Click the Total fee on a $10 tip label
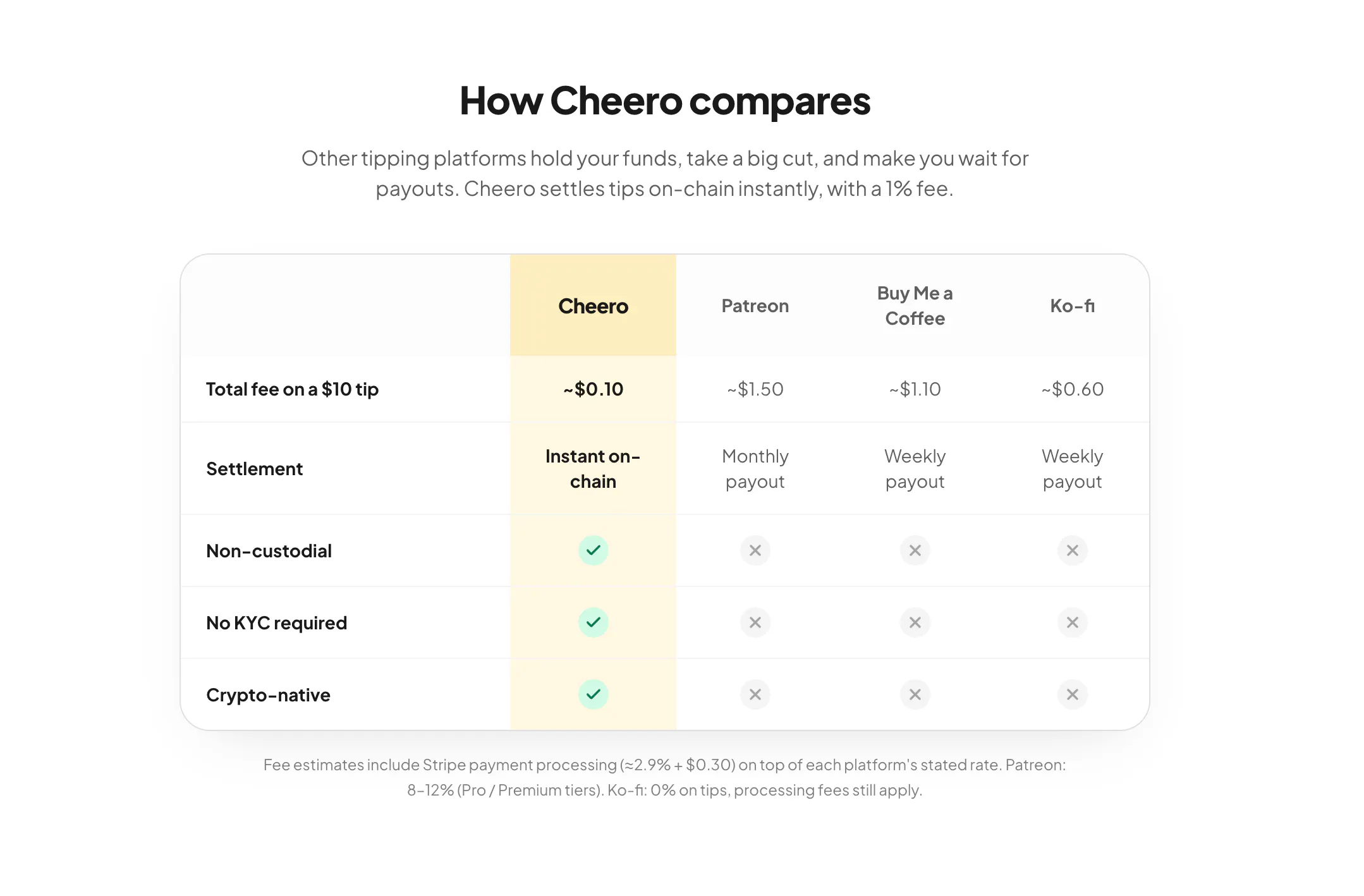Viewport: 1364px width, 896px height. click(x=292, y=389)
